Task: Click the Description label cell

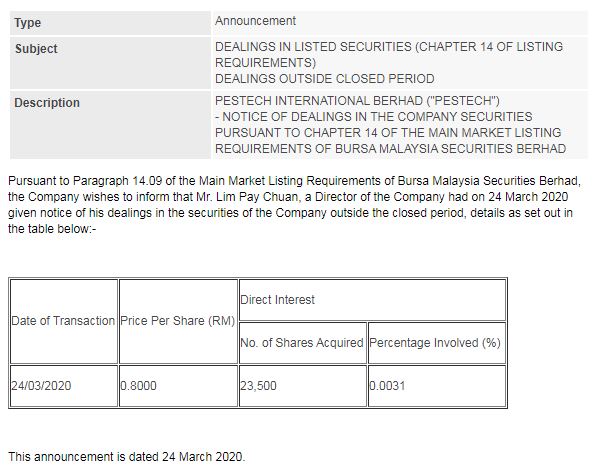Action: [110, 125]
